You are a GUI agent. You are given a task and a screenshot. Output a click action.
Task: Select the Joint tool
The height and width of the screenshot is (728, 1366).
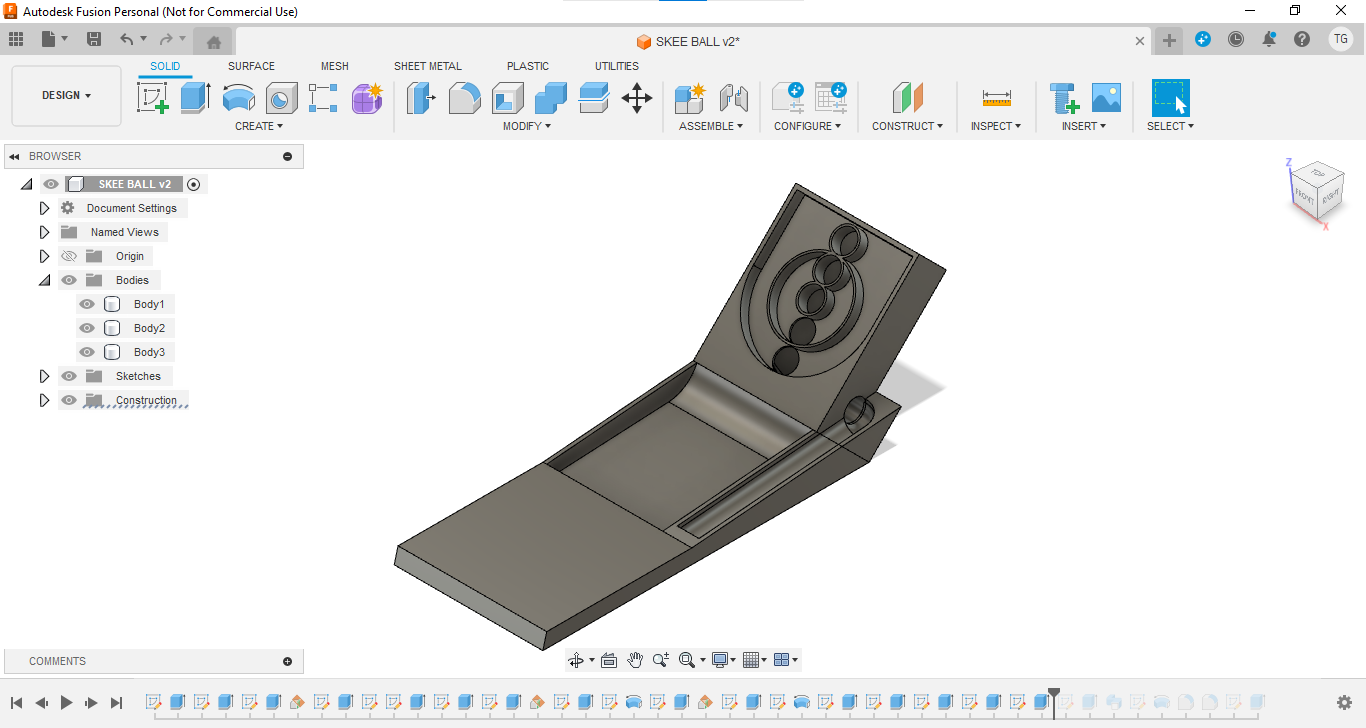point(734,98)
